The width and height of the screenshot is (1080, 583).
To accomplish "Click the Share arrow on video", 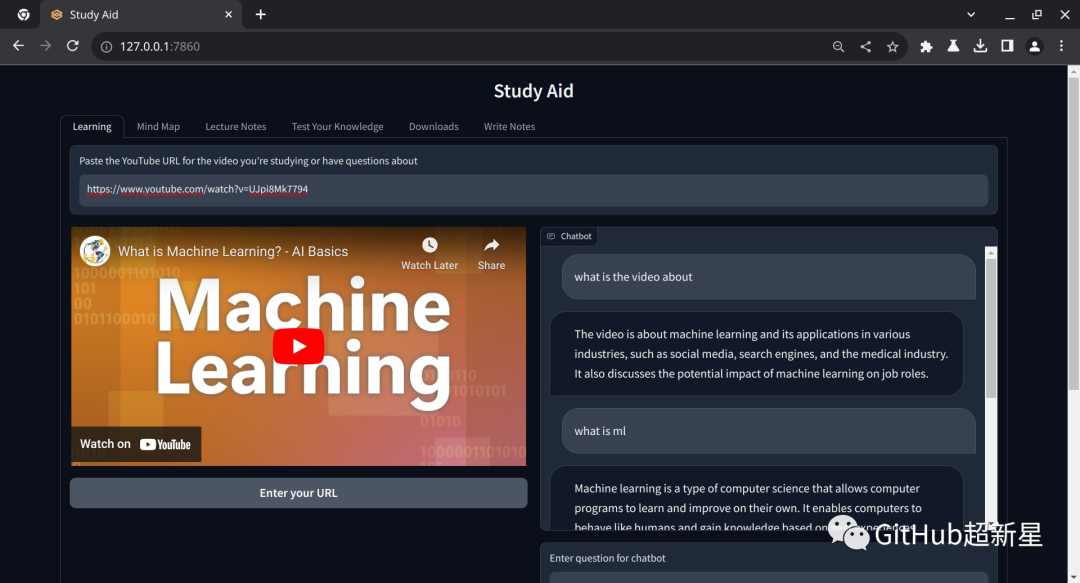I will [491, 245].
